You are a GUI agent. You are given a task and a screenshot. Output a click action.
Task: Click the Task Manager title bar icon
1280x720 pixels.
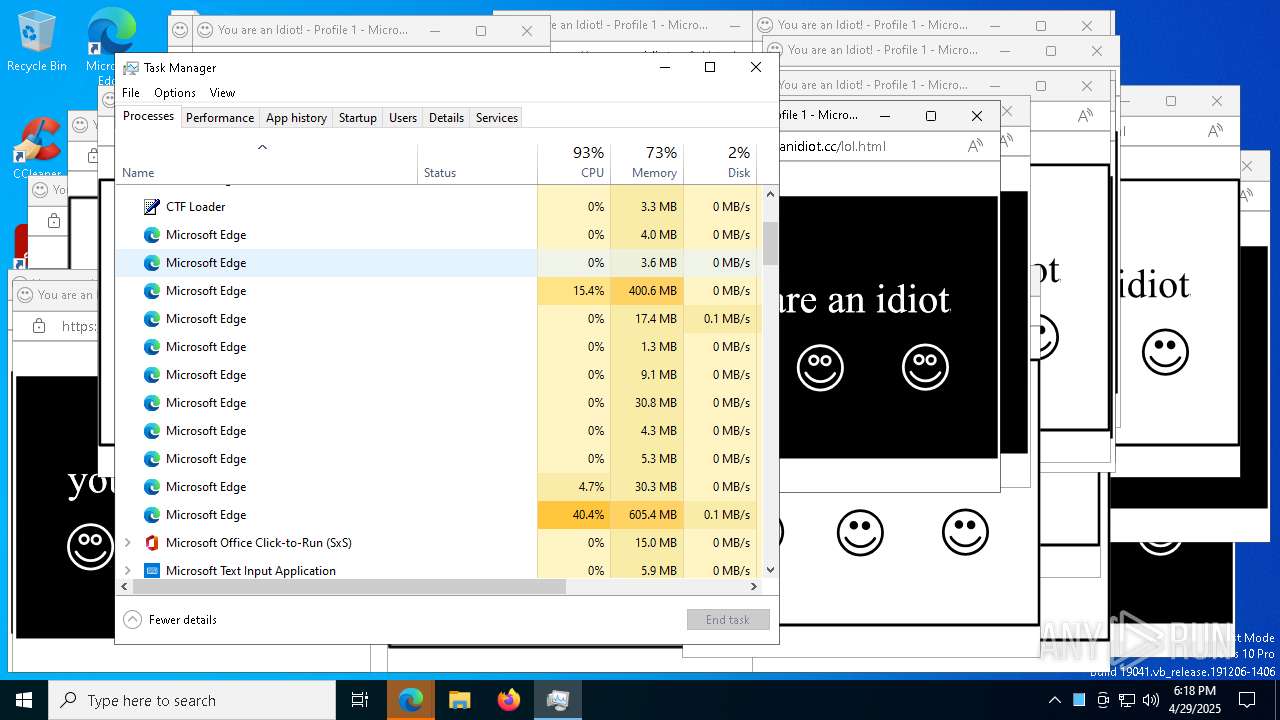pyautogui.click(x=131, y=68)
